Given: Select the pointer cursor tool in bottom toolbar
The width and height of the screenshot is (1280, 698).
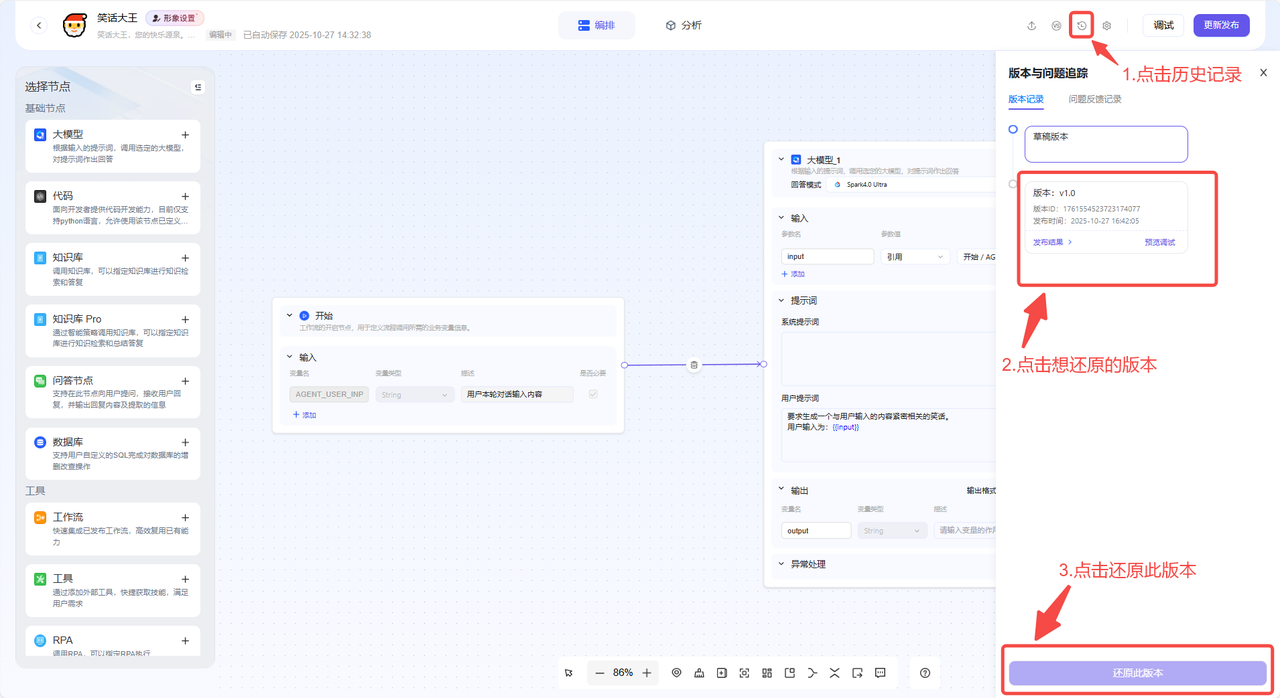Looking at the screenshot, I should coord(569,673).
